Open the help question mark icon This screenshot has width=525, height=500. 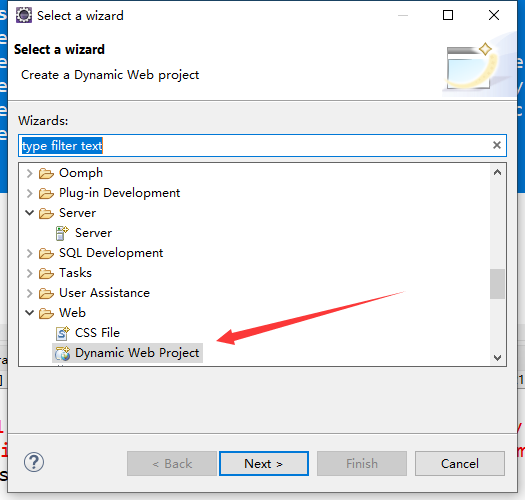(34, 462)
